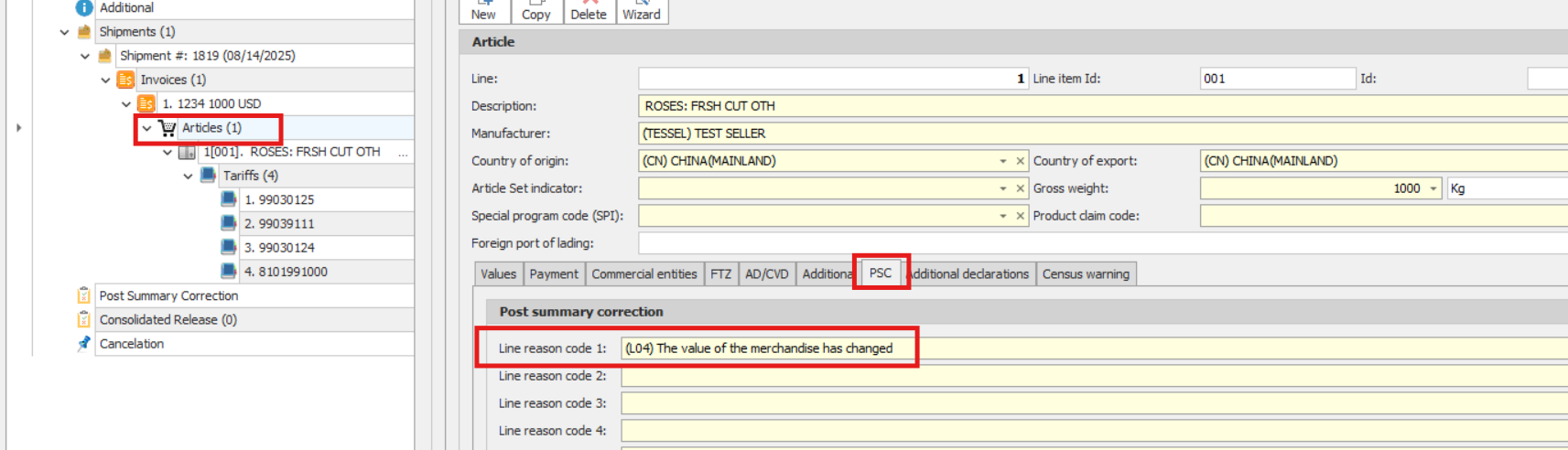Click the Line reason code 2 field
The width and height of the screenshot is (1568, 450).
pyautogui.click(x=1089, y=376)
